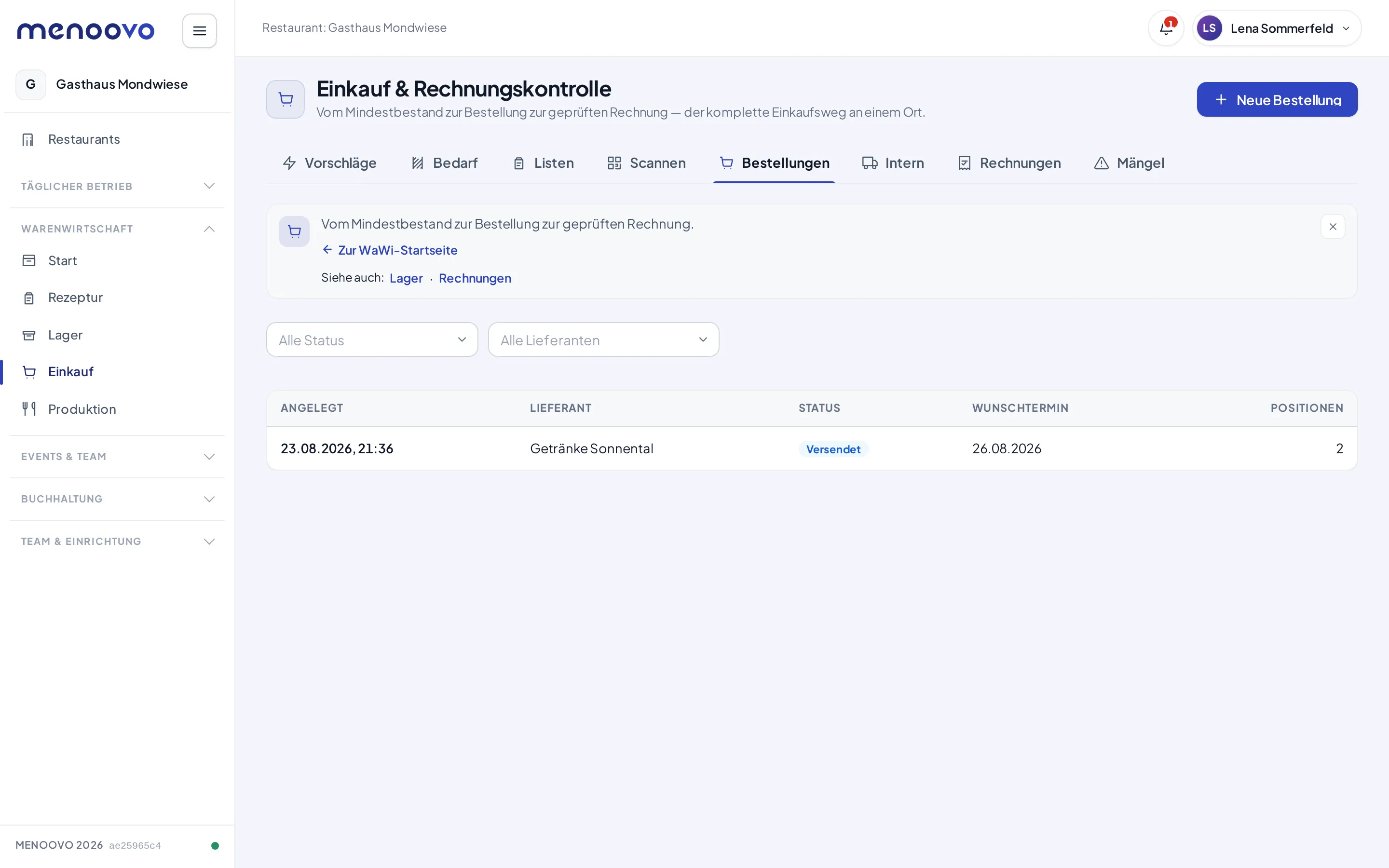Click the Angelegt column header

click(312, 408)
